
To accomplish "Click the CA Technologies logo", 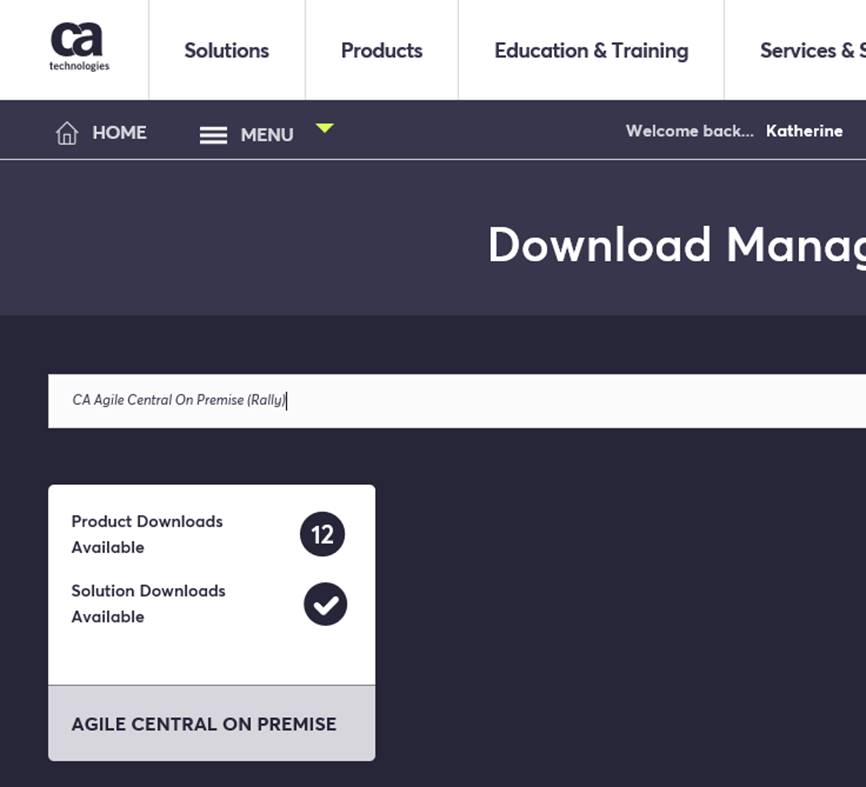I will [x=79, y=47].
